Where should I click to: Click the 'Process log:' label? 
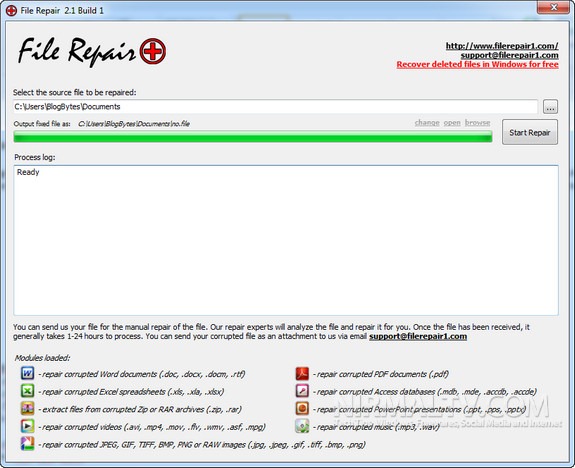pos(35,157)
